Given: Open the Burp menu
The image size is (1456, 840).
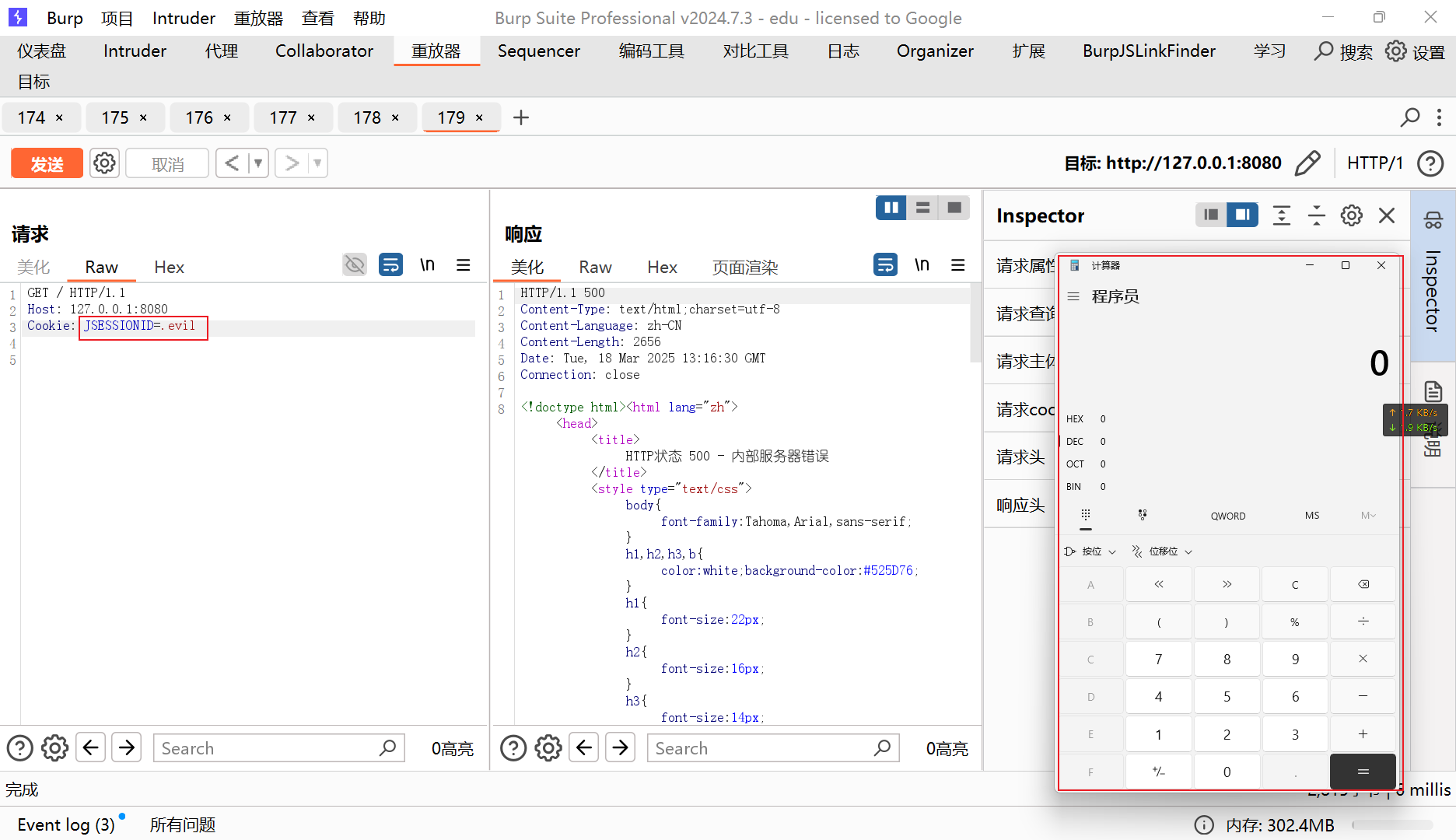Looking at the screenshot, I should (x=65, y=18).
